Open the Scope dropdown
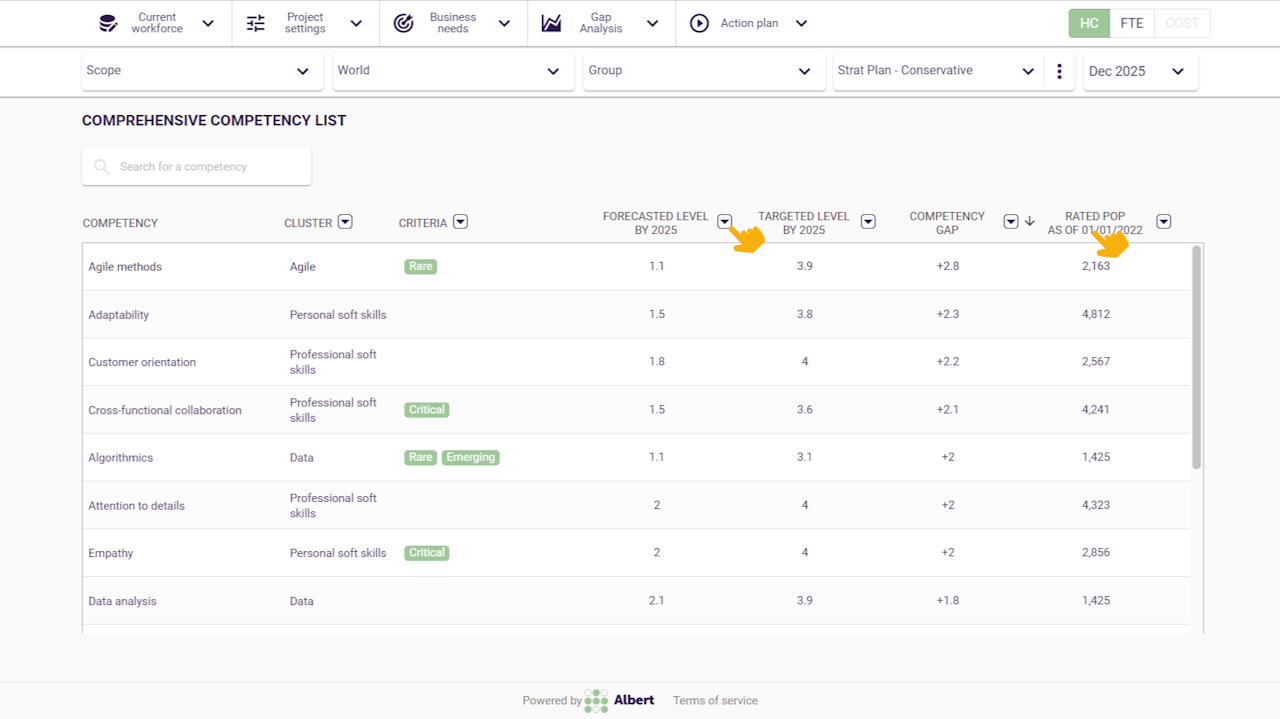Image resolution: width=1280 pixels, height=719 pixels. tap(202, 71)
